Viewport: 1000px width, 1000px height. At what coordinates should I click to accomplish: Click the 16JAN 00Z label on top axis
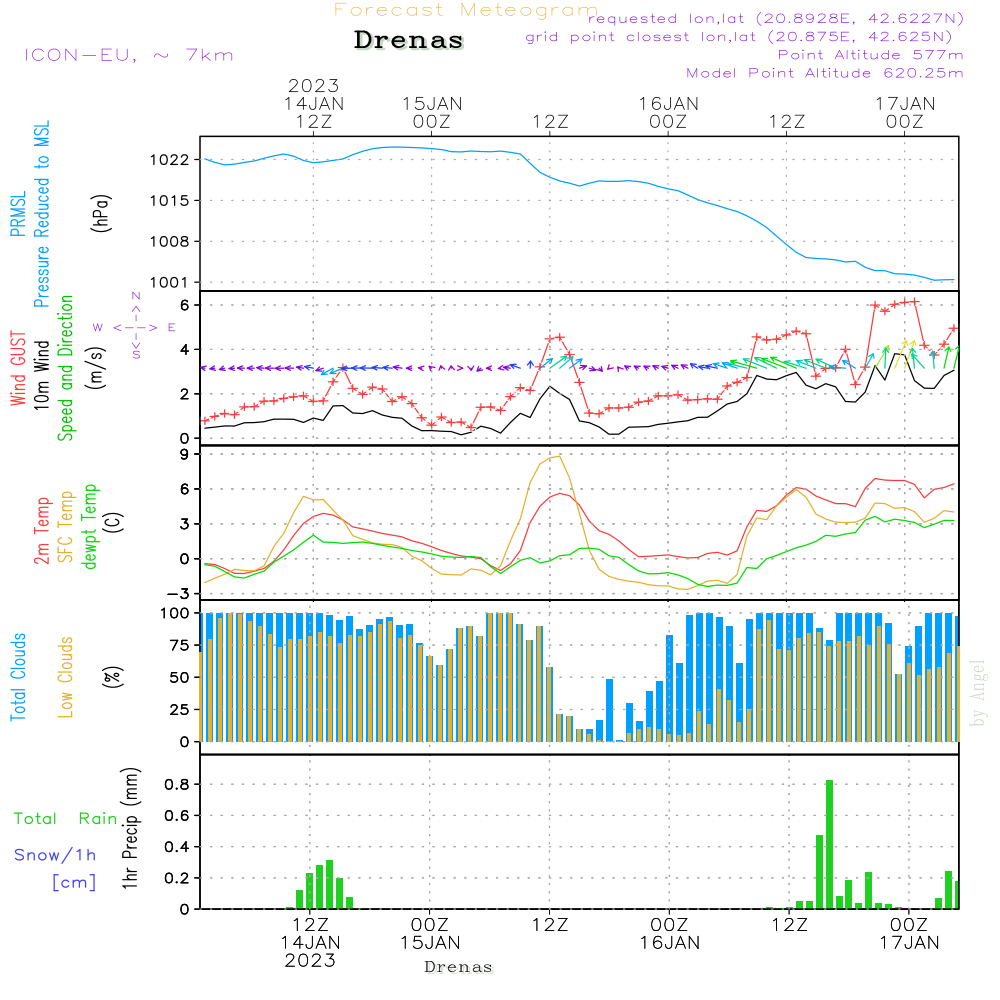(668, 112)
